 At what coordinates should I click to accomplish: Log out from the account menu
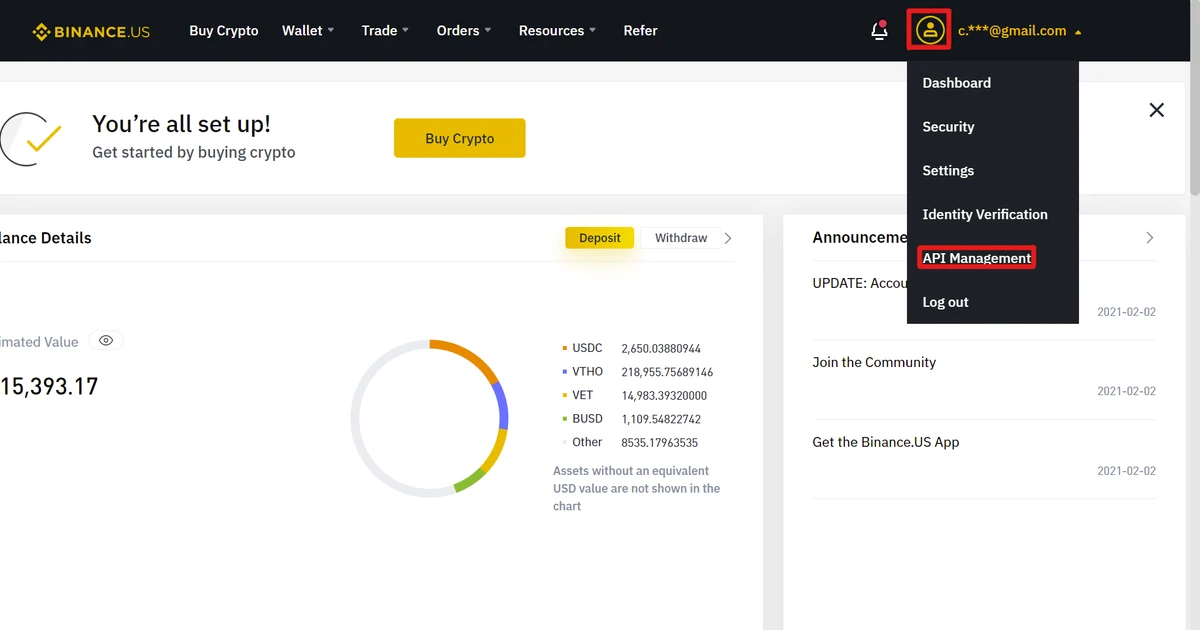[x=945, y=301]
